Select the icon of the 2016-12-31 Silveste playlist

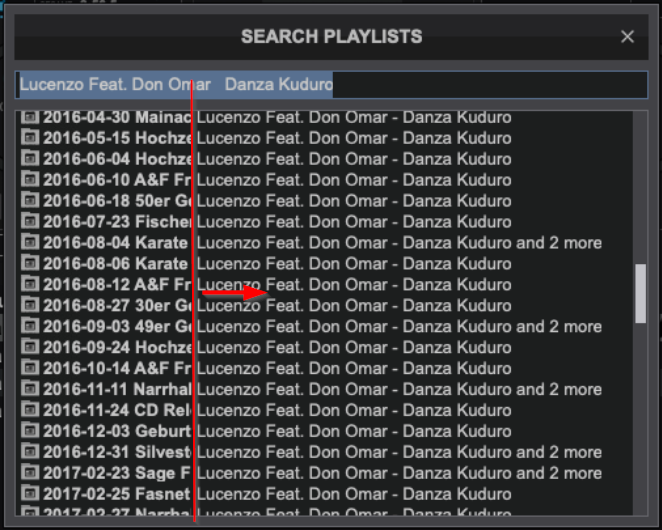pyautogui.click(x=29, y=452)
